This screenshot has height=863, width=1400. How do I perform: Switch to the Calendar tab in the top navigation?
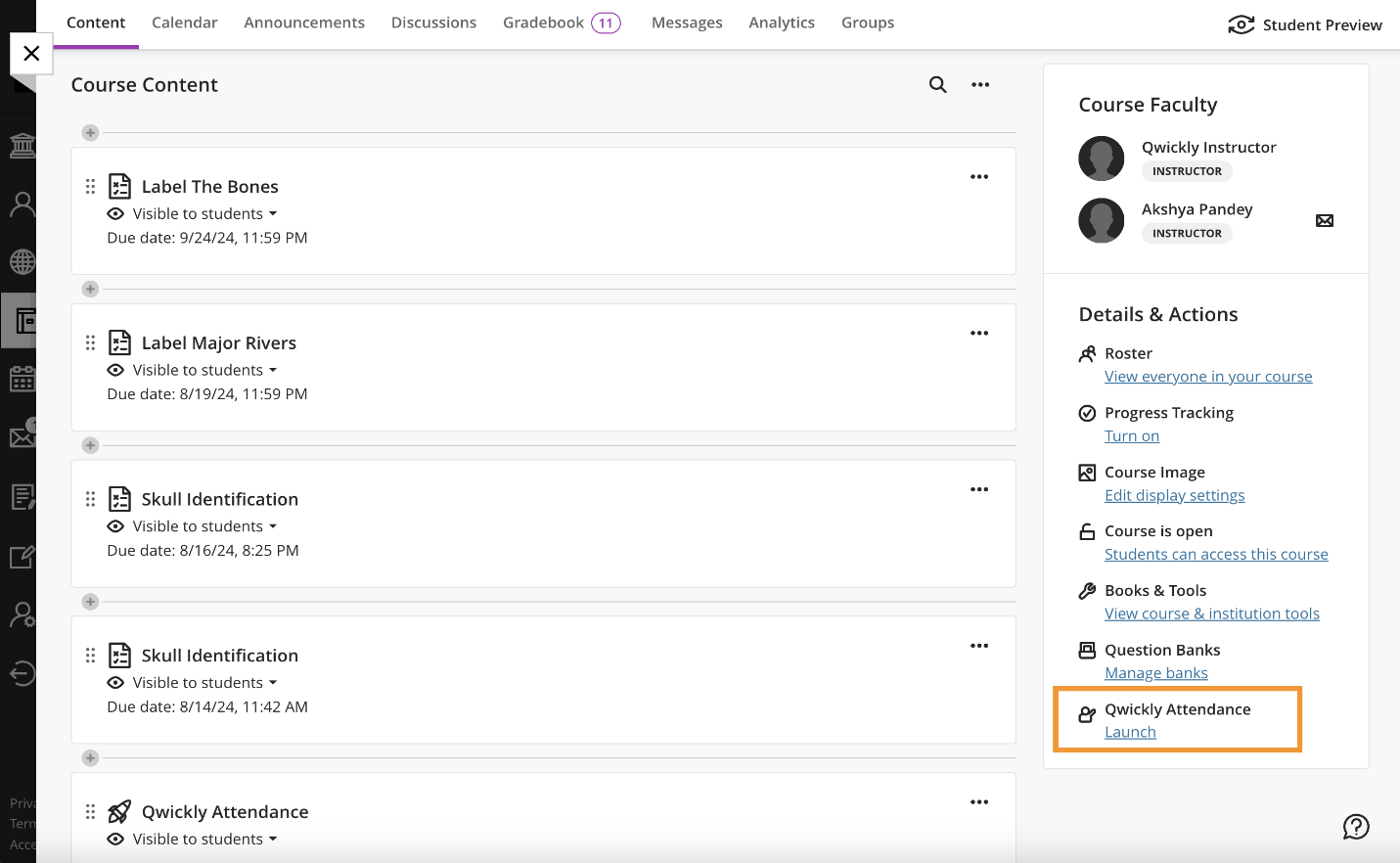[x=185, y=23]
